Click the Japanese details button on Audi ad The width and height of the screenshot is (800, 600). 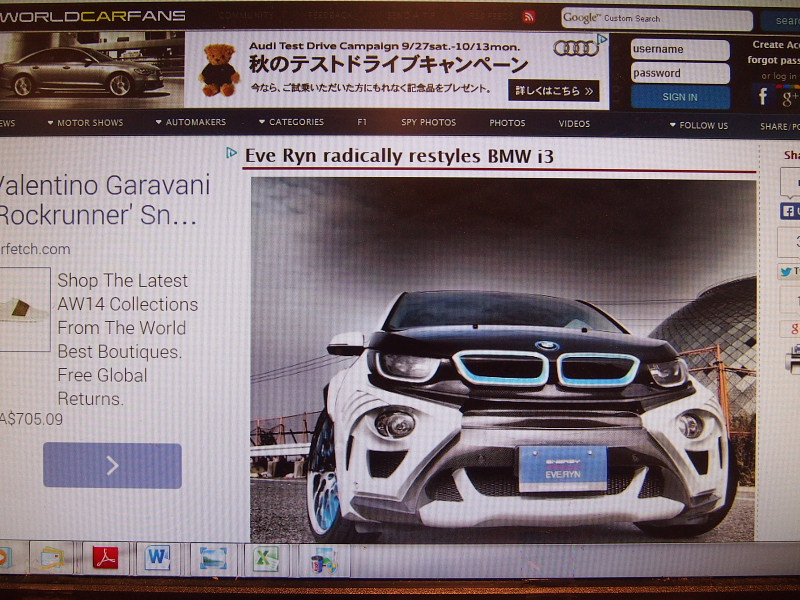click(554, 91)
